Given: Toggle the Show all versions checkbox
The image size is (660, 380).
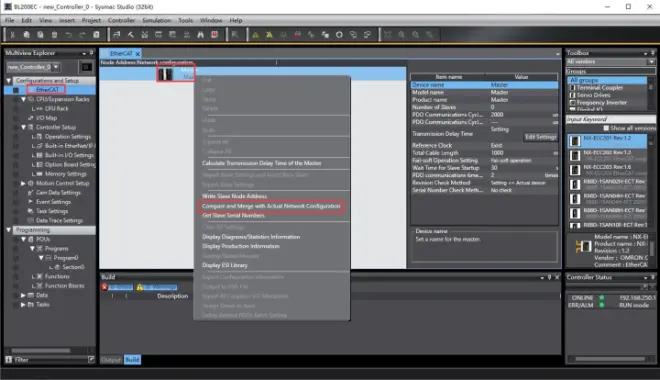Looking at the screenshot, I should [x=606, y=128].
